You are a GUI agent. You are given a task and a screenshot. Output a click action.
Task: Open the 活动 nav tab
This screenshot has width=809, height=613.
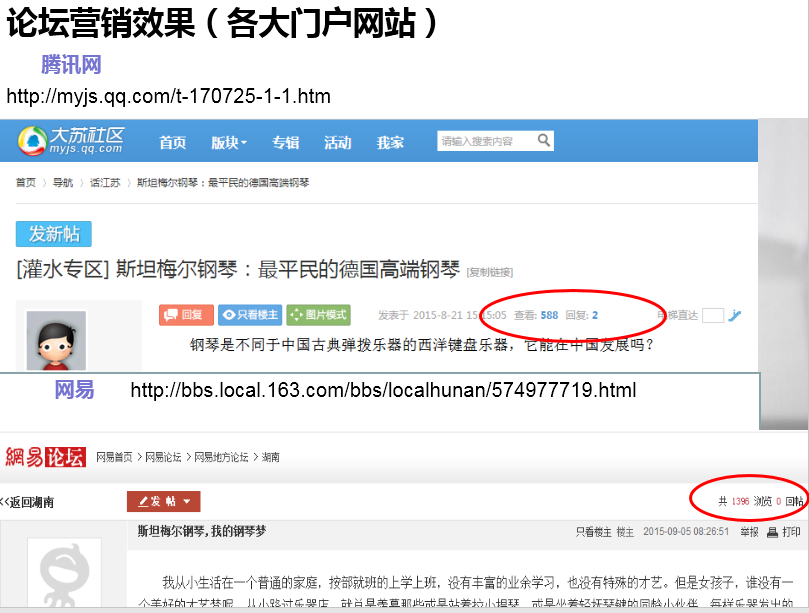337,142
